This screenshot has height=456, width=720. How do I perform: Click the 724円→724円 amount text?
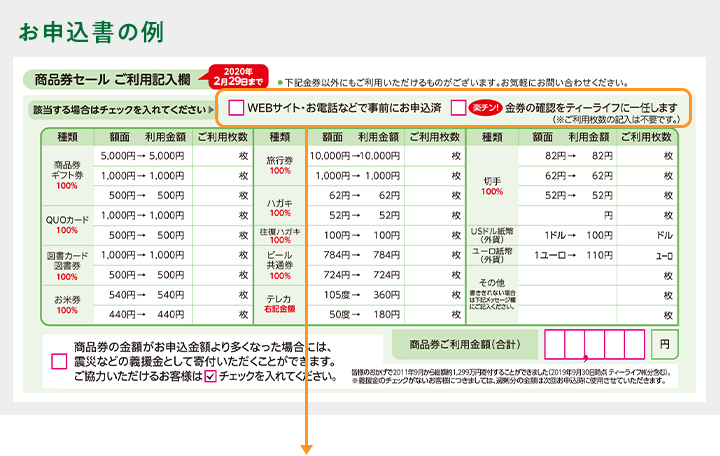tap(361, 275)
